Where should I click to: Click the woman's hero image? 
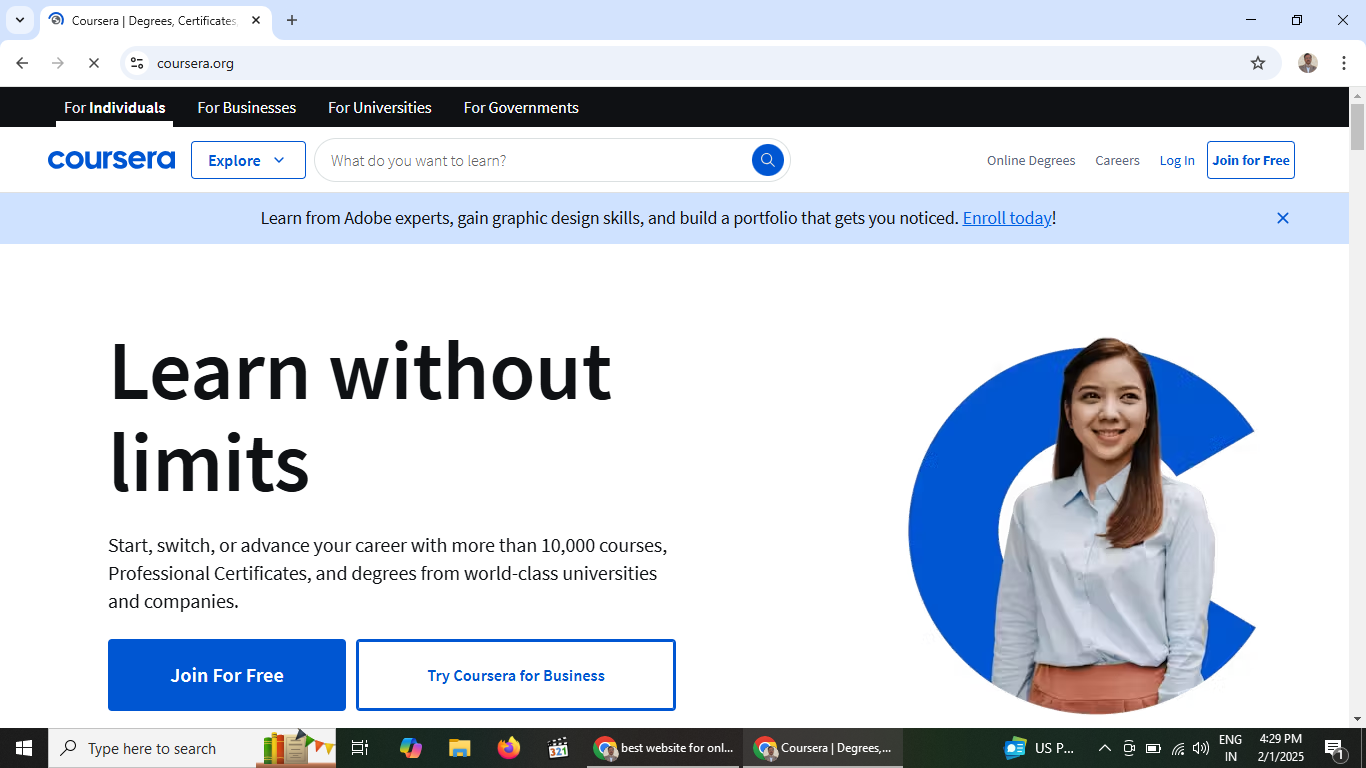(1082, 526)
